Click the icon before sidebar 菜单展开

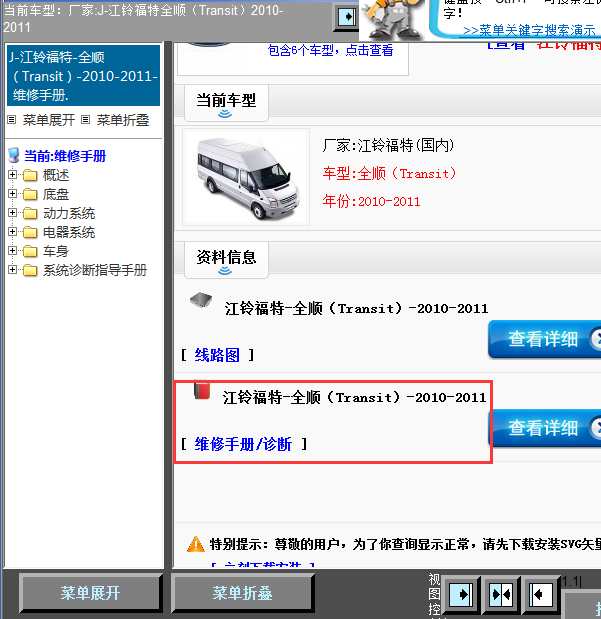11,119
